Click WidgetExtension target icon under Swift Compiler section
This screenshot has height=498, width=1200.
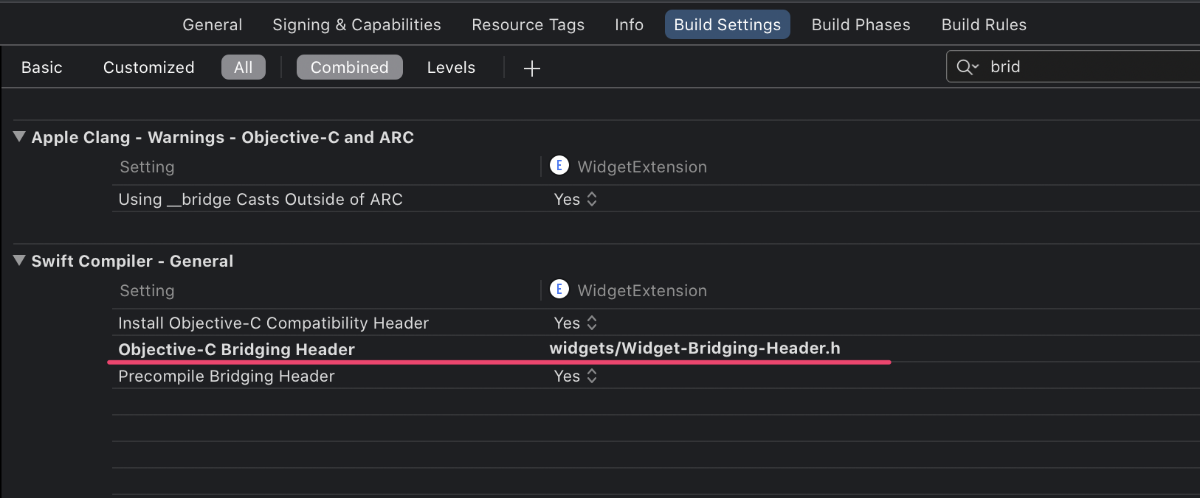coord(559,290)
